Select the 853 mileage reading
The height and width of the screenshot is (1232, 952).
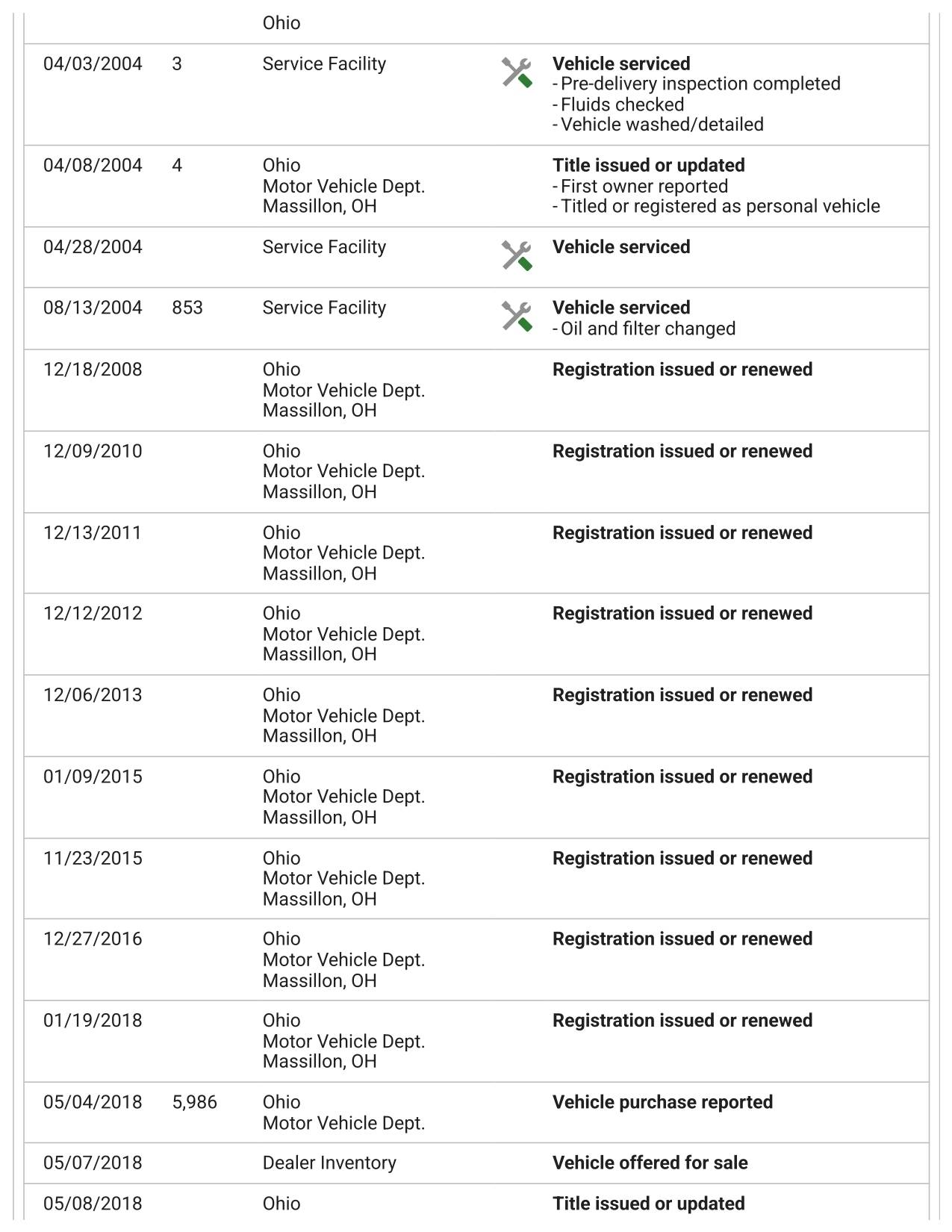[x=187, y=308]
